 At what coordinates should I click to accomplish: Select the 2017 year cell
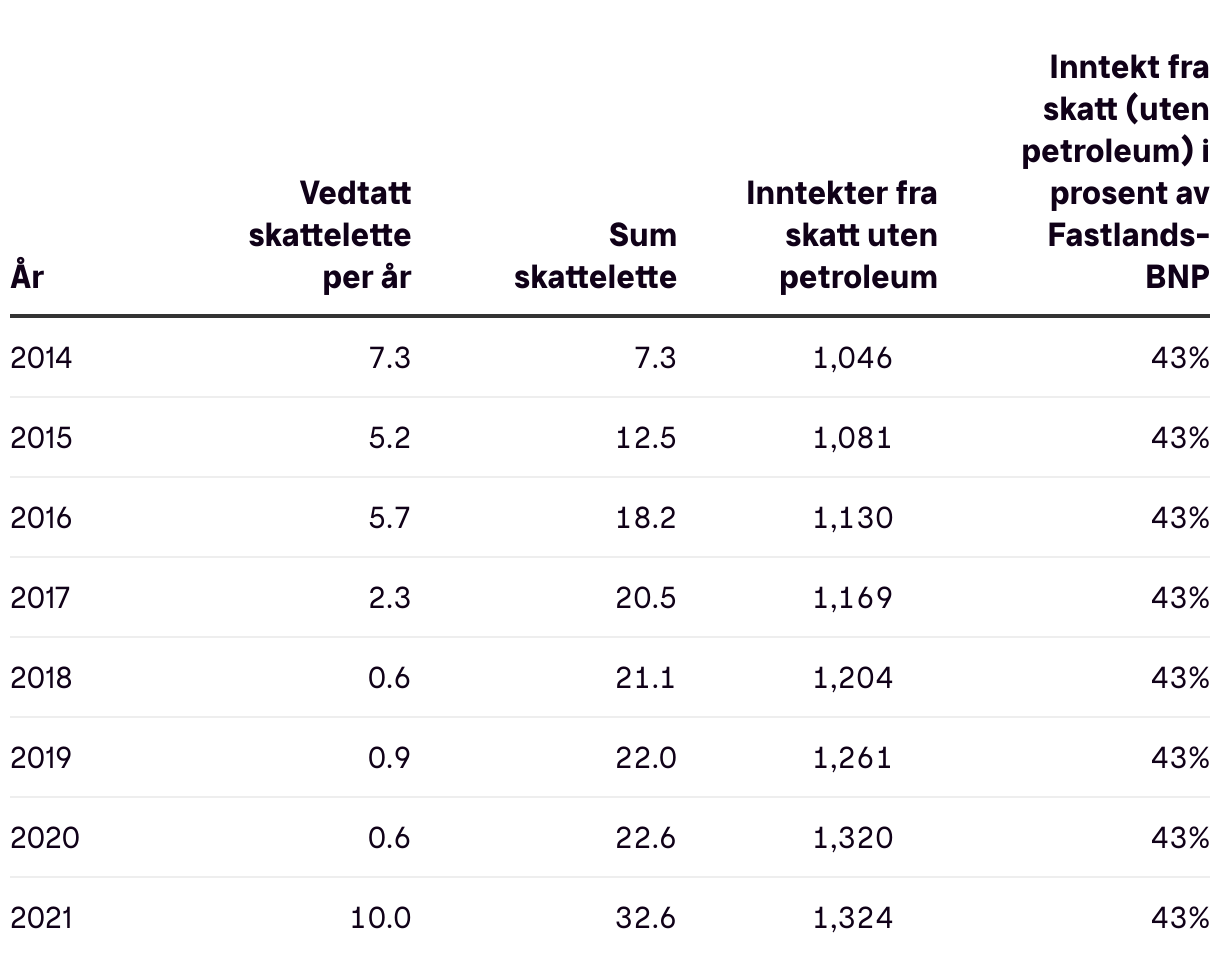point(42,598)
